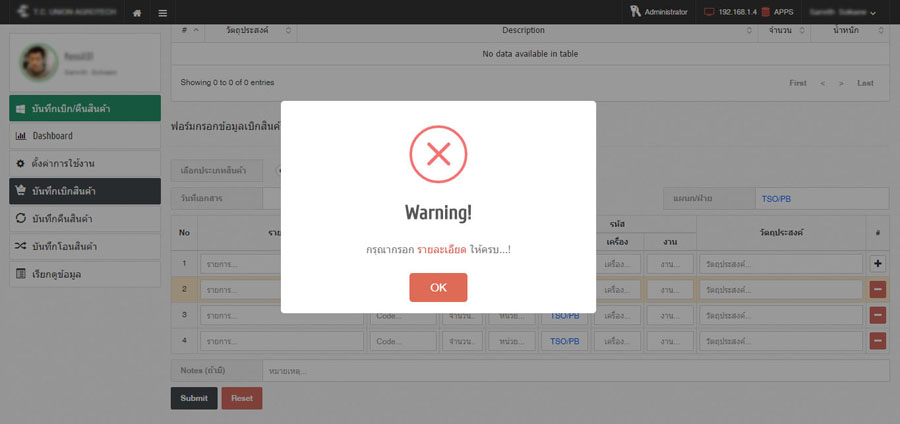
Task: Select บันทึกเบิกสินค้า menu item
Action: pyautogui.click(x=85, y=191)
